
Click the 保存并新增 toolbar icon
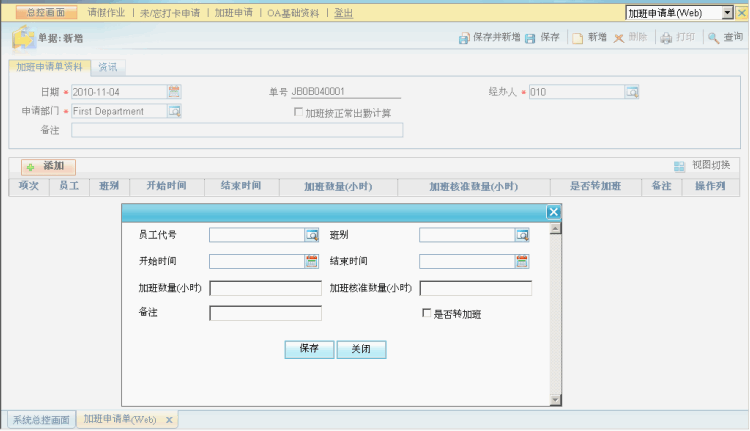[464, 38]
